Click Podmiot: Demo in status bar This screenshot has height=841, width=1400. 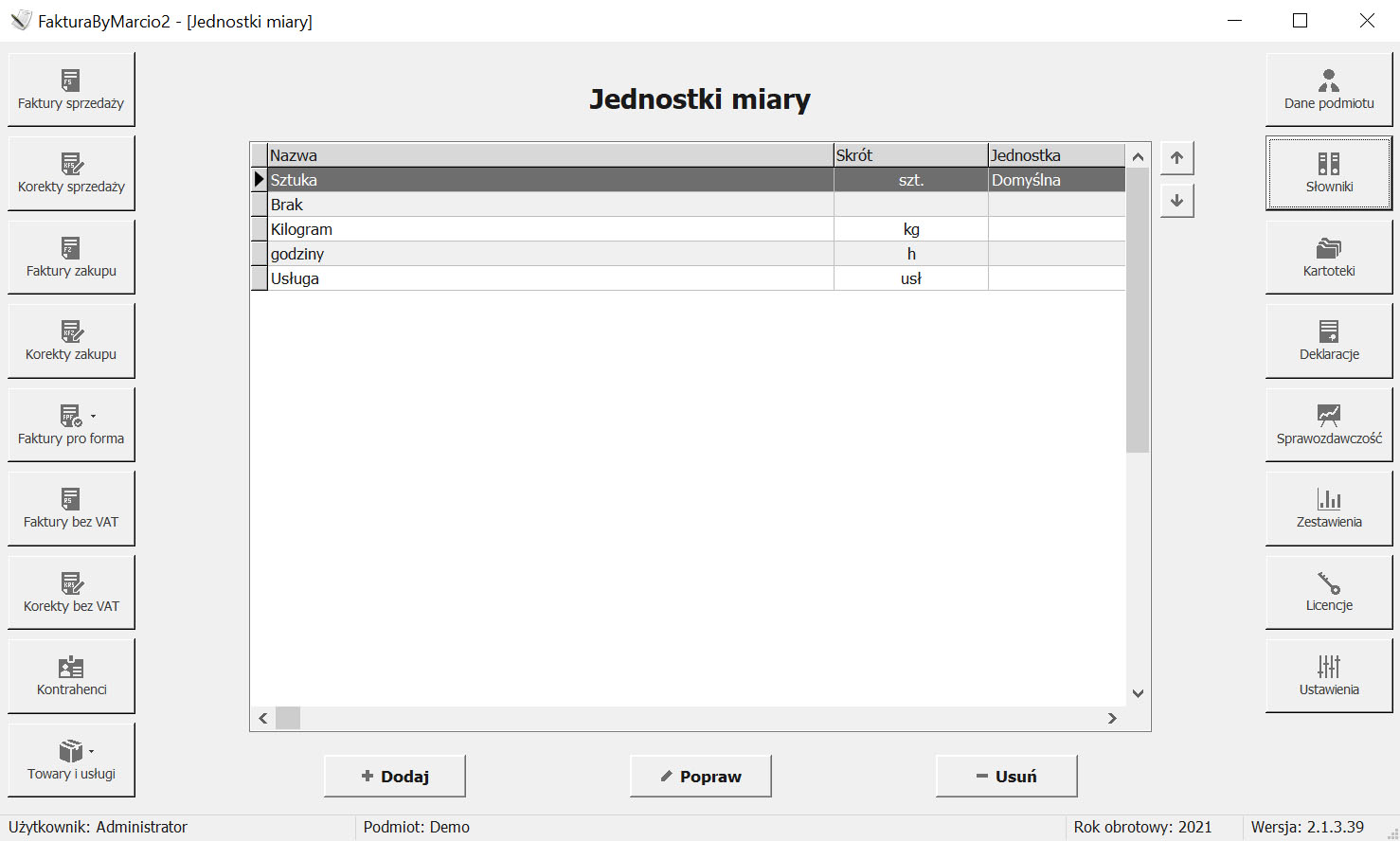pyautogui.click(x=417, y=827)
